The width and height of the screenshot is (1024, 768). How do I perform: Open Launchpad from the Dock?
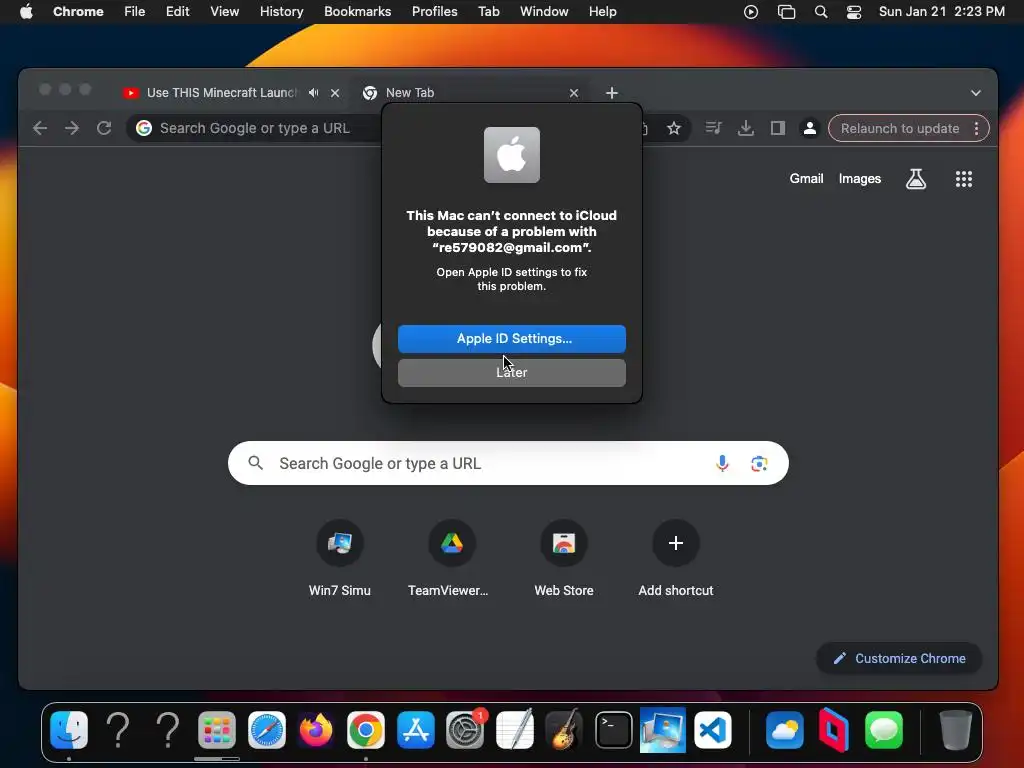click(x=217, y=729)
